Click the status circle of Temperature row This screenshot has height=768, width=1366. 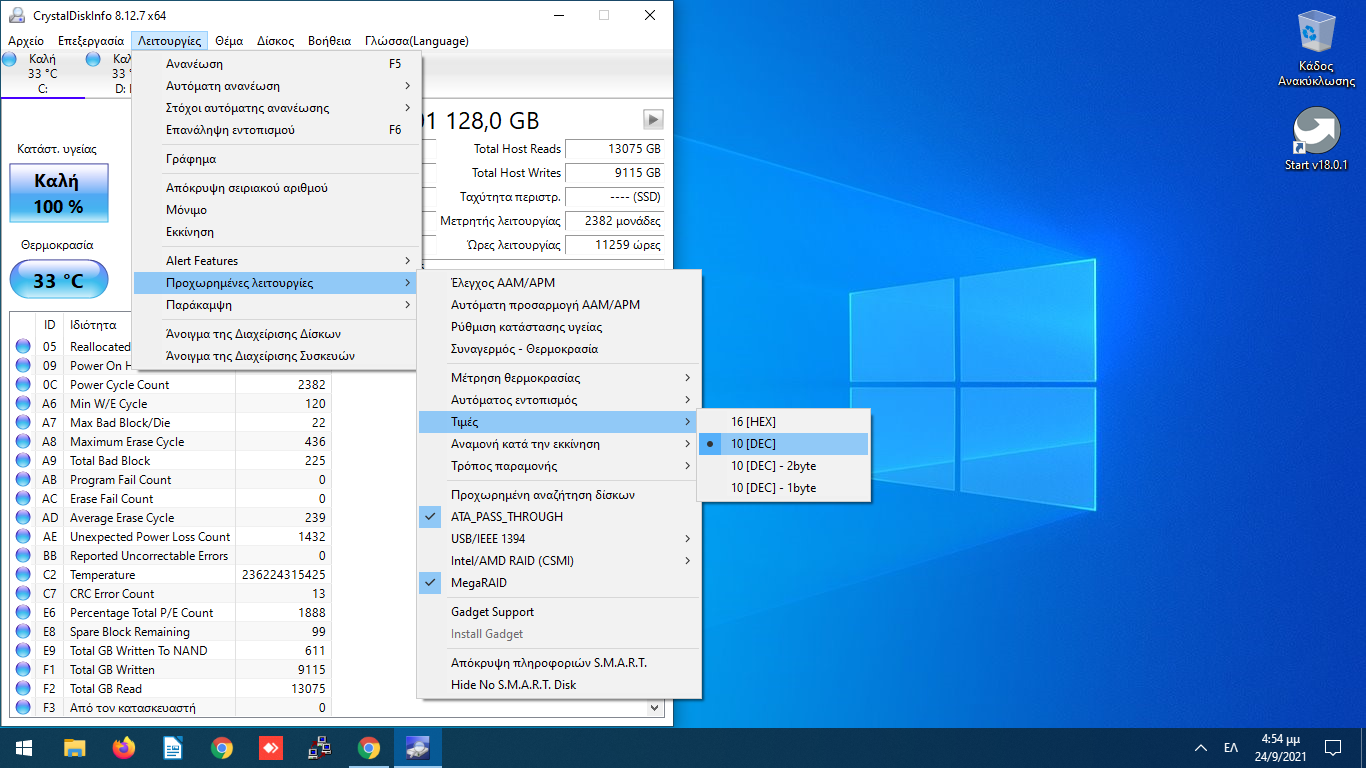(x=23, y=575)
